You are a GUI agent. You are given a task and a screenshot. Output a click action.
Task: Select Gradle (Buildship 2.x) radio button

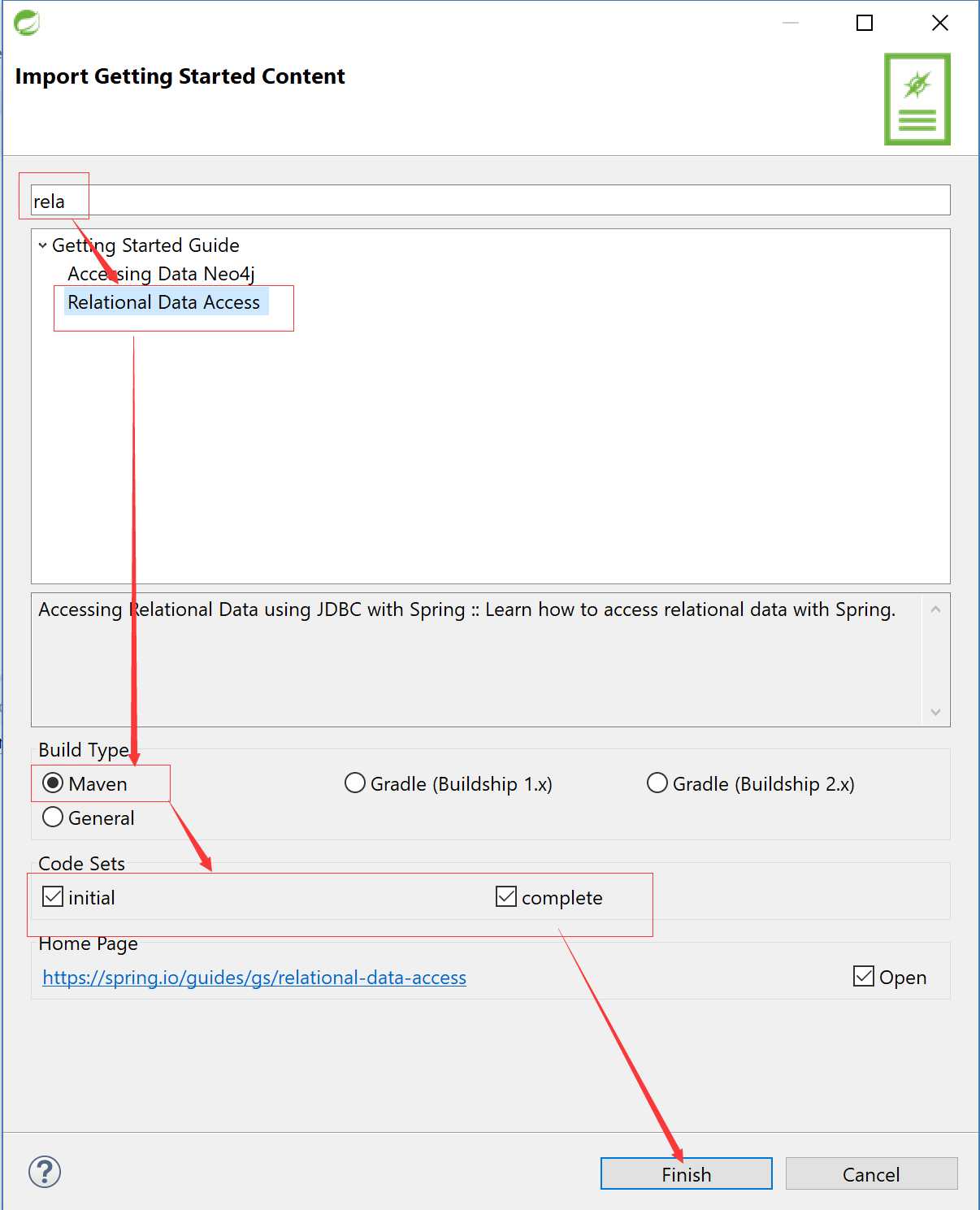coord(657,783)
